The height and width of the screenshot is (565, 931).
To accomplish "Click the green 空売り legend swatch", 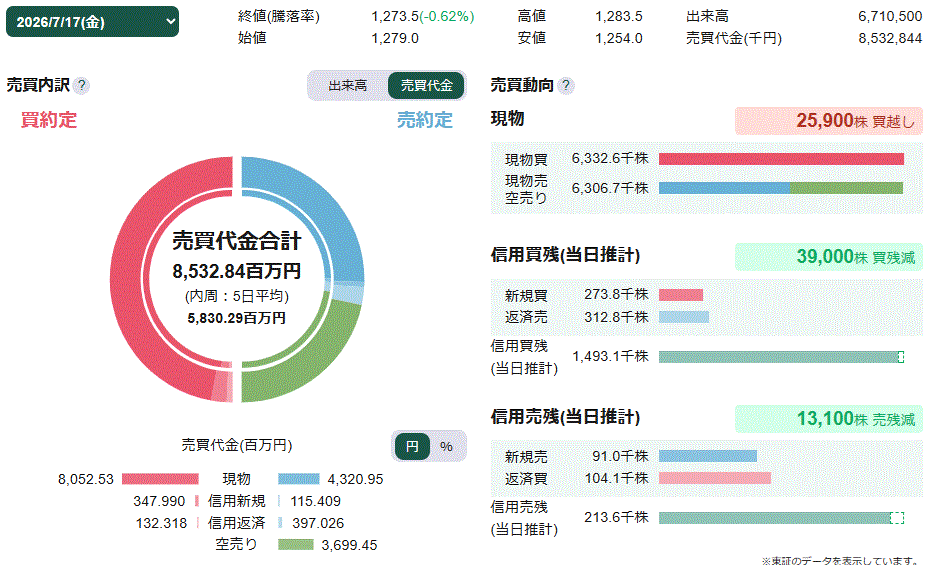I will tap(296, 545).
